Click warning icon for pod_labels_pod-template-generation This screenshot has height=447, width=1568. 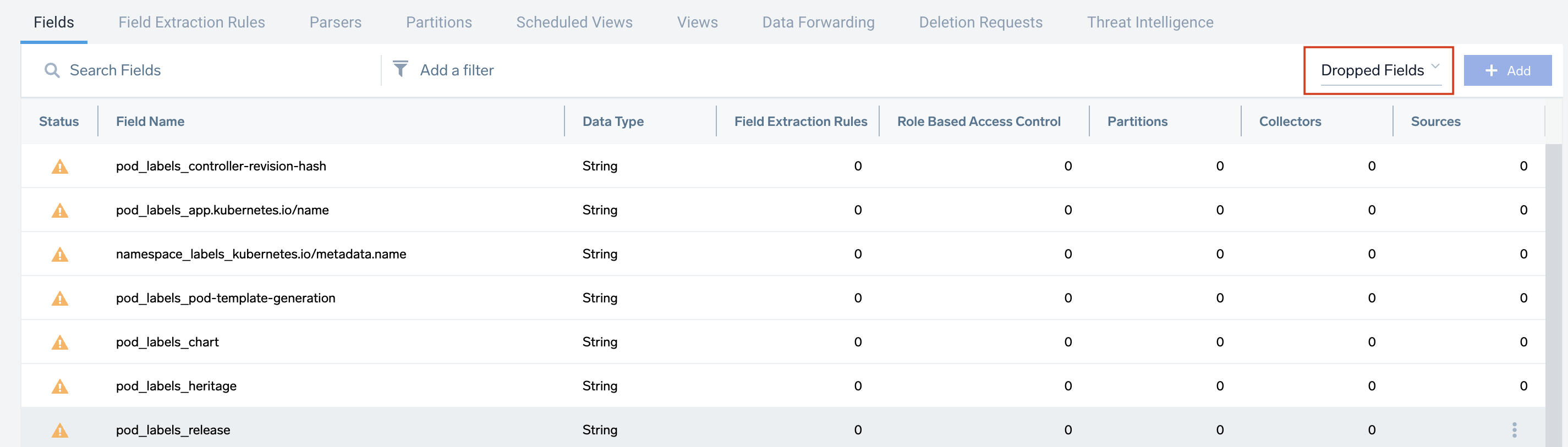59,299
